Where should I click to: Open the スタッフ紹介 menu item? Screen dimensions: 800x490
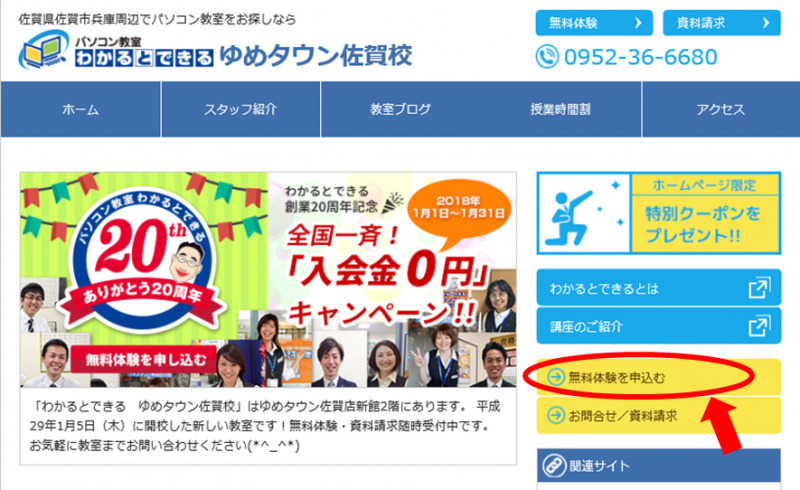241,109
